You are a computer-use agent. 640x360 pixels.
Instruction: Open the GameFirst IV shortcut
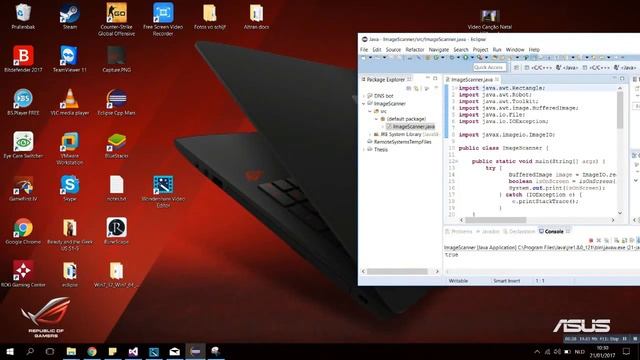pos(23,188)
